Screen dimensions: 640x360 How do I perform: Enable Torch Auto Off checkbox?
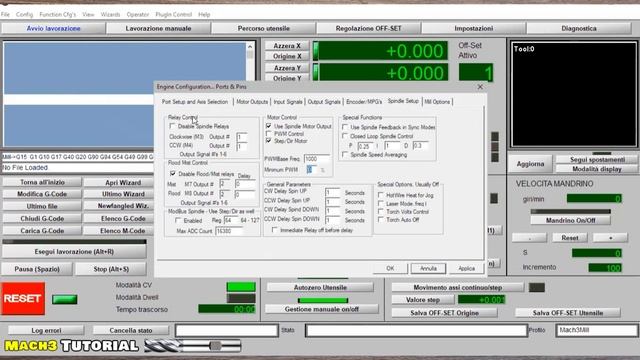tap(381, 220)
